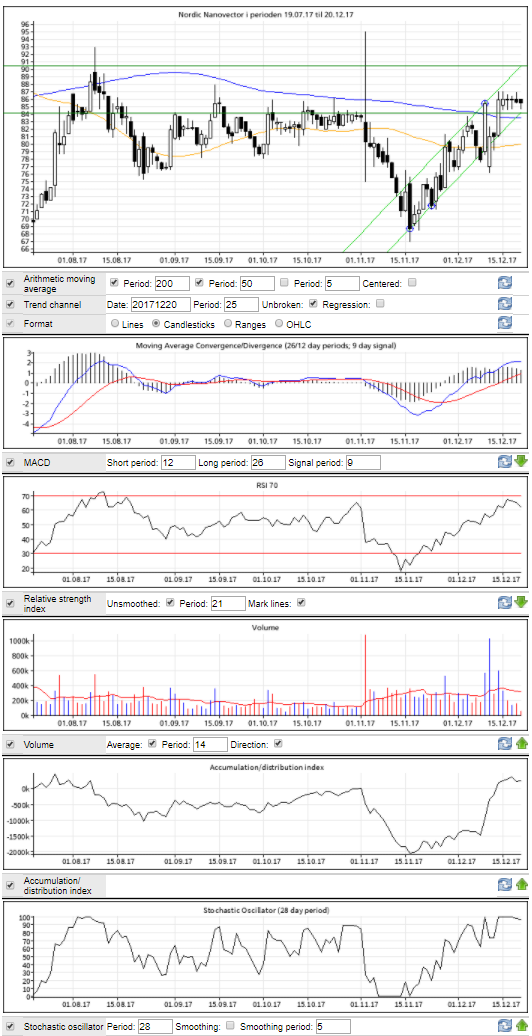Uncheck the Volume Direction checkbox
The image size is (532, 1036).
(278, 744)
